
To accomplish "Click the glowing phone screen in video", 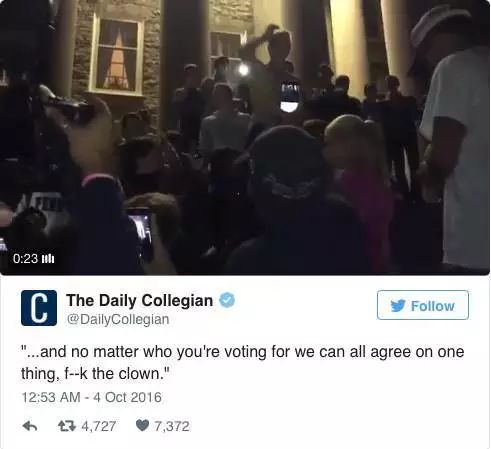I will pyautogui.click(x=290, y=97).
